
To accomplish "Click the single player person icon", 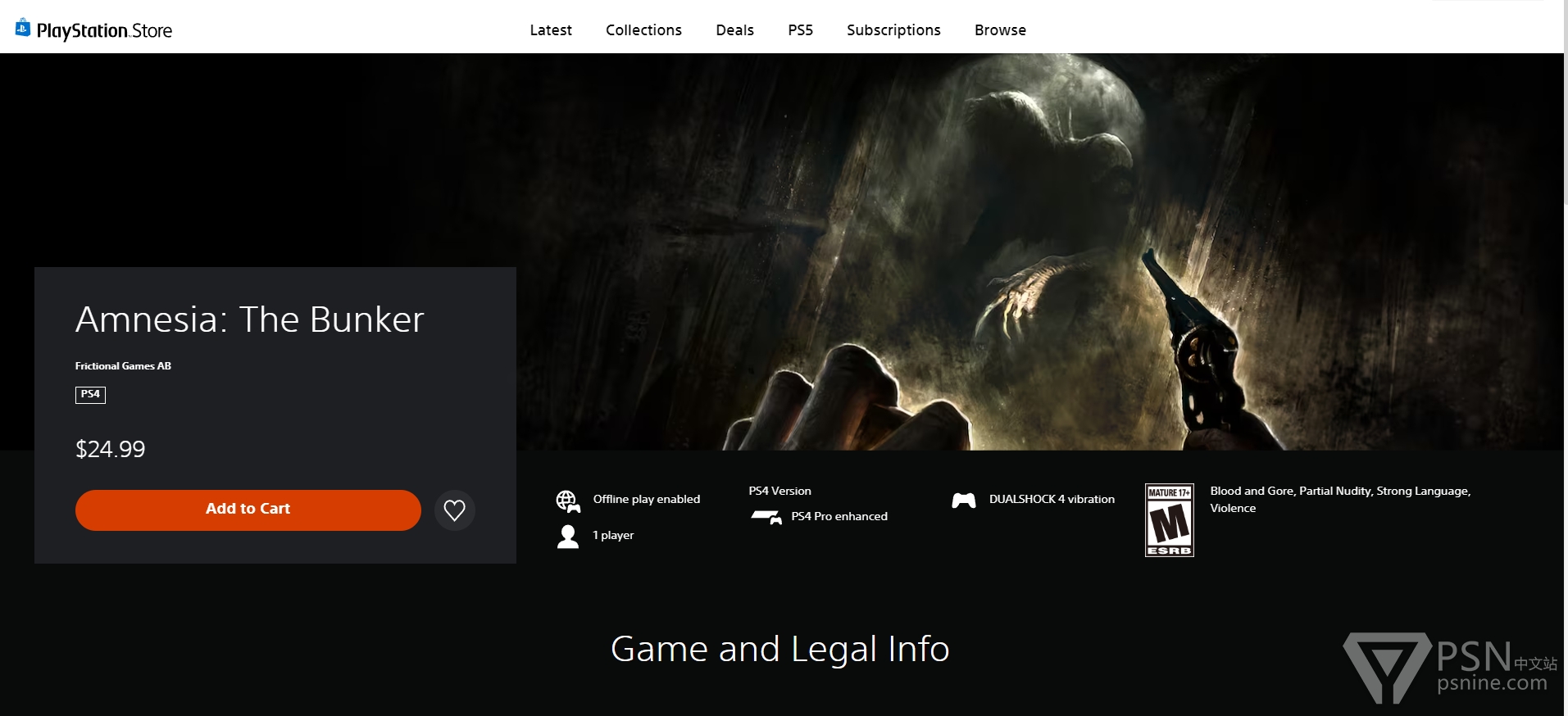I will click(x=568, y=537).
